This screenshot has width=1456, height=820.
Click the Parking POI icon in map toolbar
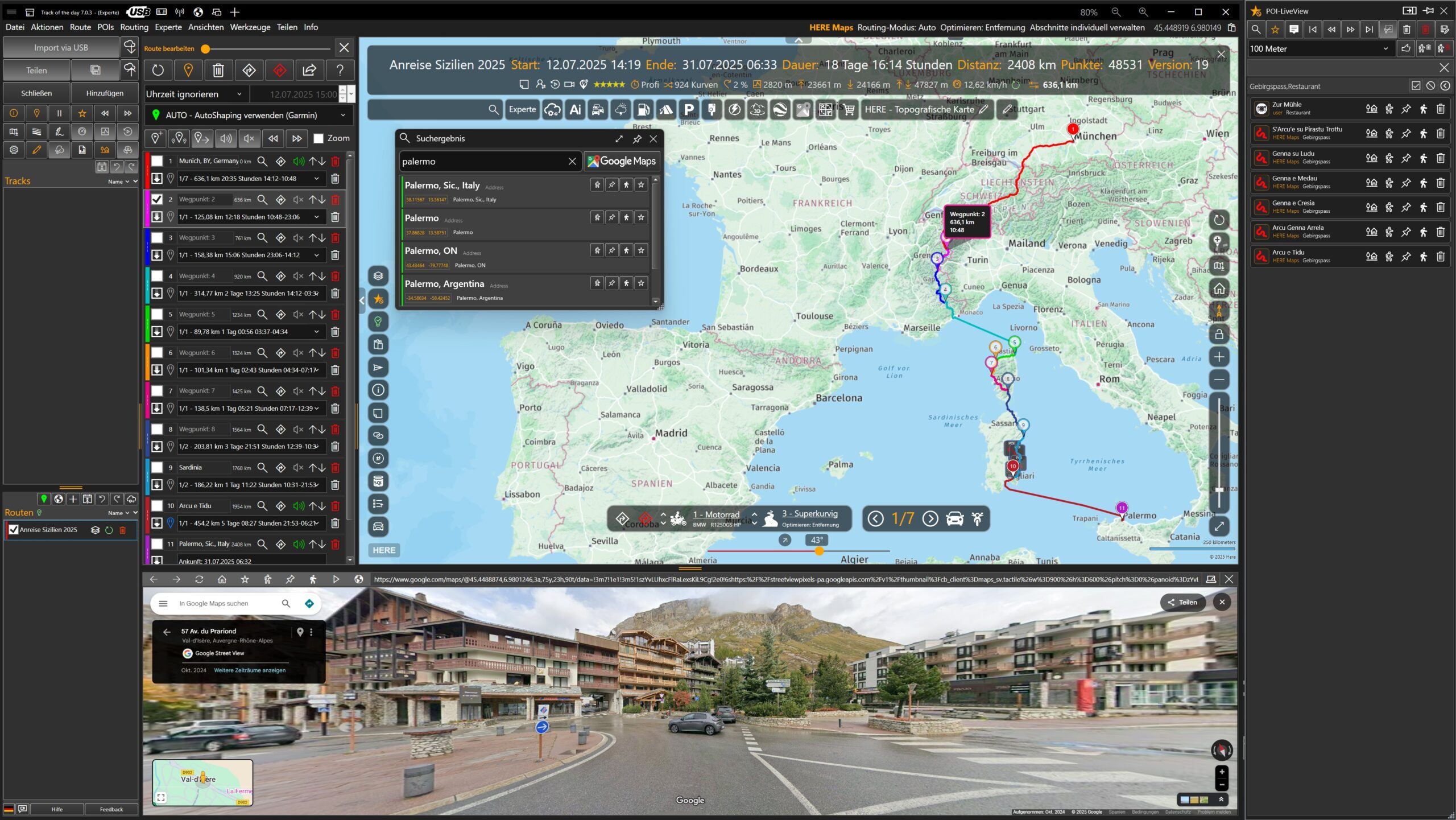(x=689, y=109)
